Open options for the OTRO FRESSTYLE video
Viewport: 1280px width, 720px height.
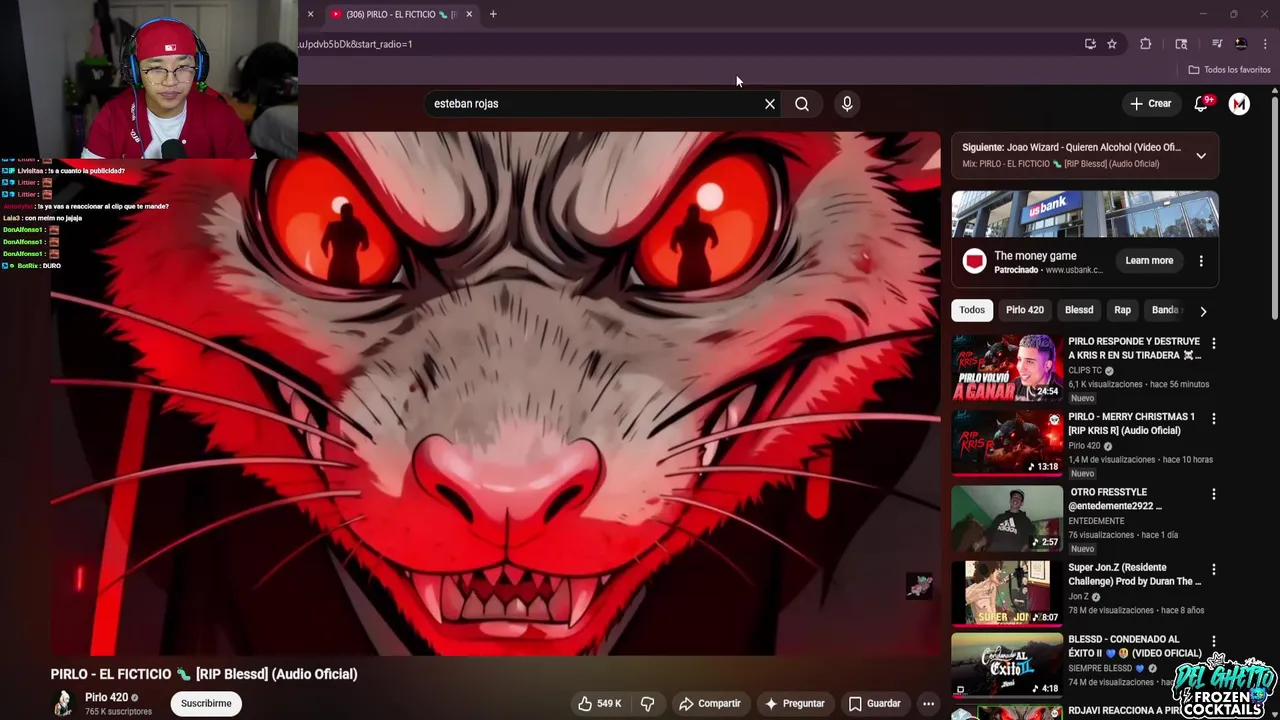click(x=1214, y=494)
